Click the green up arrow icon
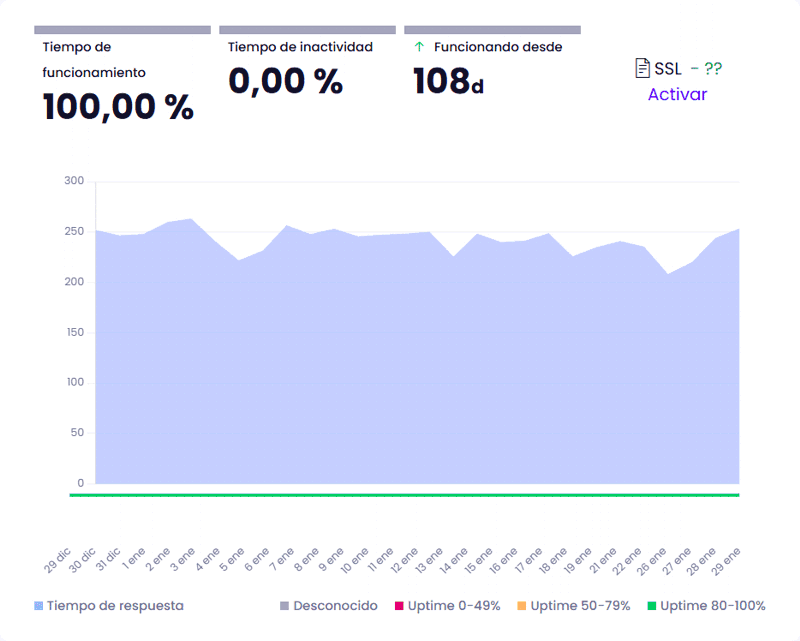 click(x=419, y=47)
